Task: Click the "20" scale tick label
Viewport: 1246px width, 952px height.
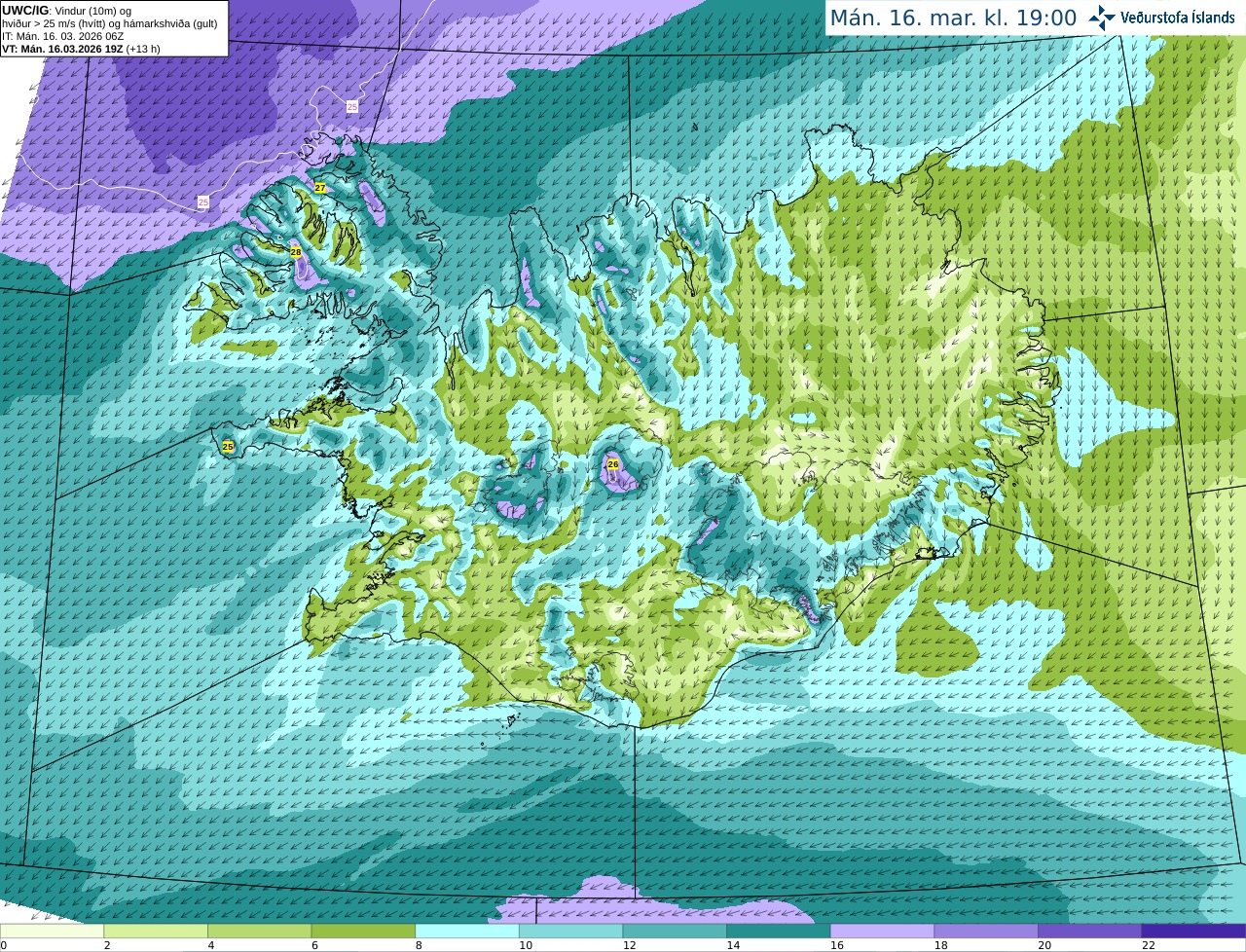Action: 1044,945
